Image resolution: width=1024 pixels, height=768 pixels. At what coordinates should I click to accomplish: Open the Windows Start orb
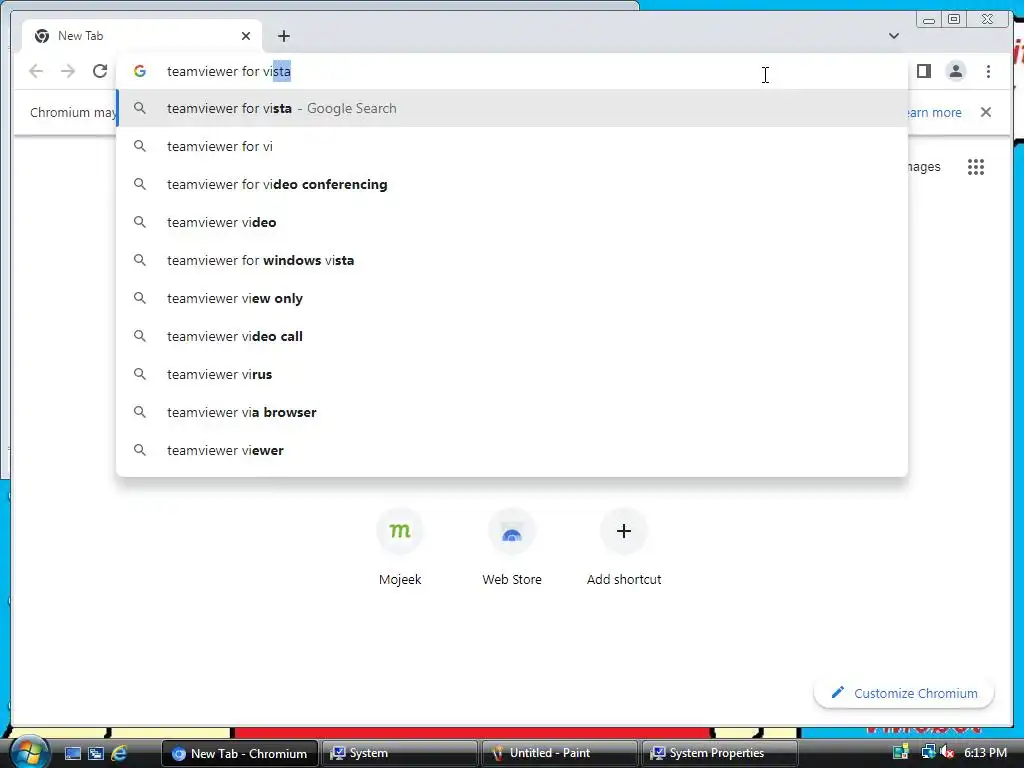[x=28, y=753]
